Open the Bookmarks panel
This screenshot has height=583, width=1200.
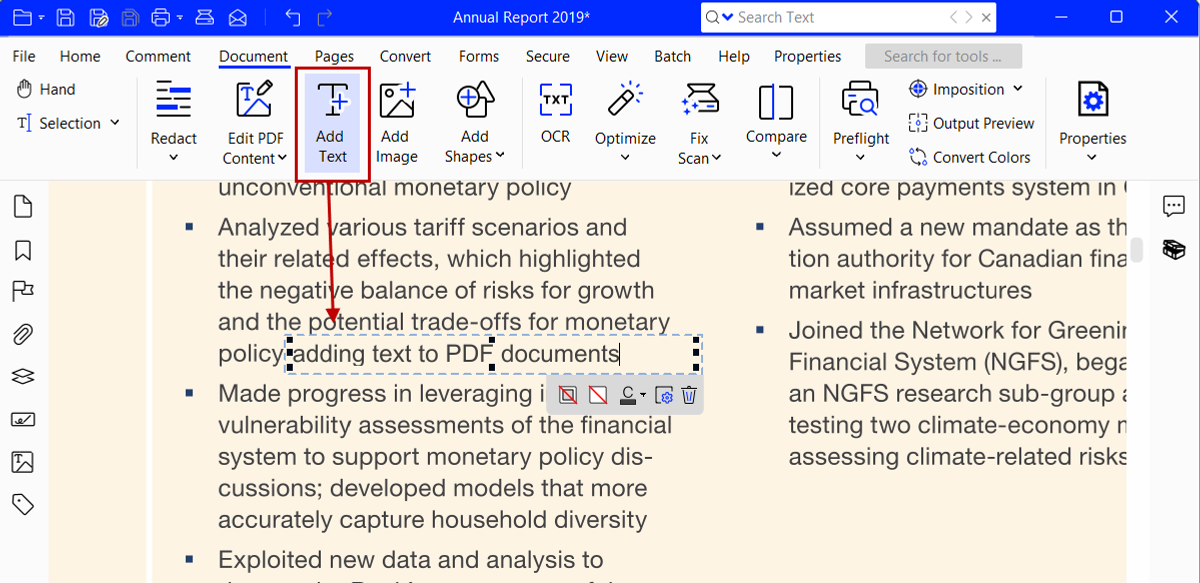pos(23,248)
